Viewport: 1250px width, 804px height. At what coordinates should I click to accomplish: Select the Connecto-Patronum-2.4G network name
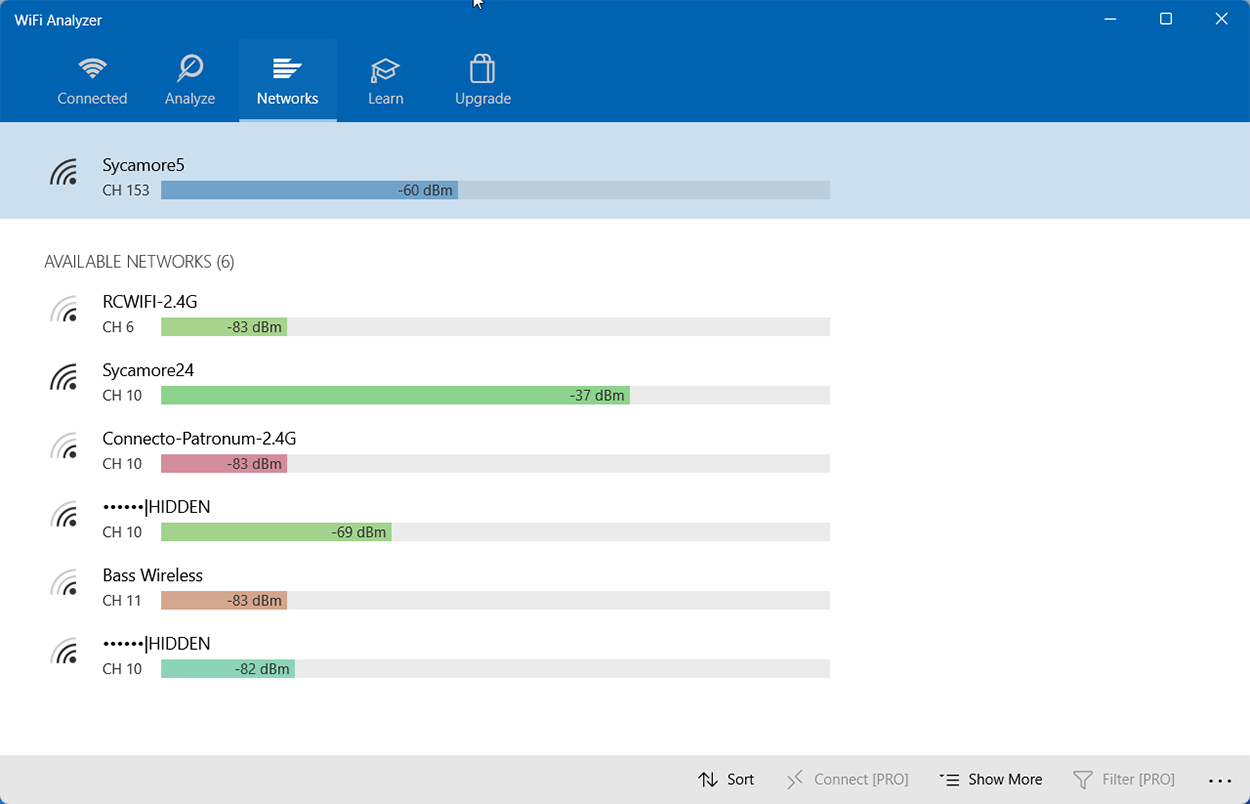click(199, 438)
